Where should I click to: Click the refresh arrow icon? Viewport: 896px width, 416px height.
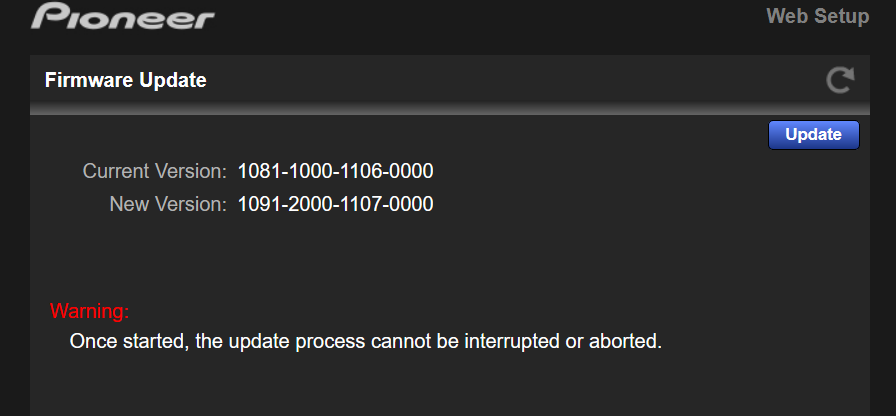click(840, 80)
